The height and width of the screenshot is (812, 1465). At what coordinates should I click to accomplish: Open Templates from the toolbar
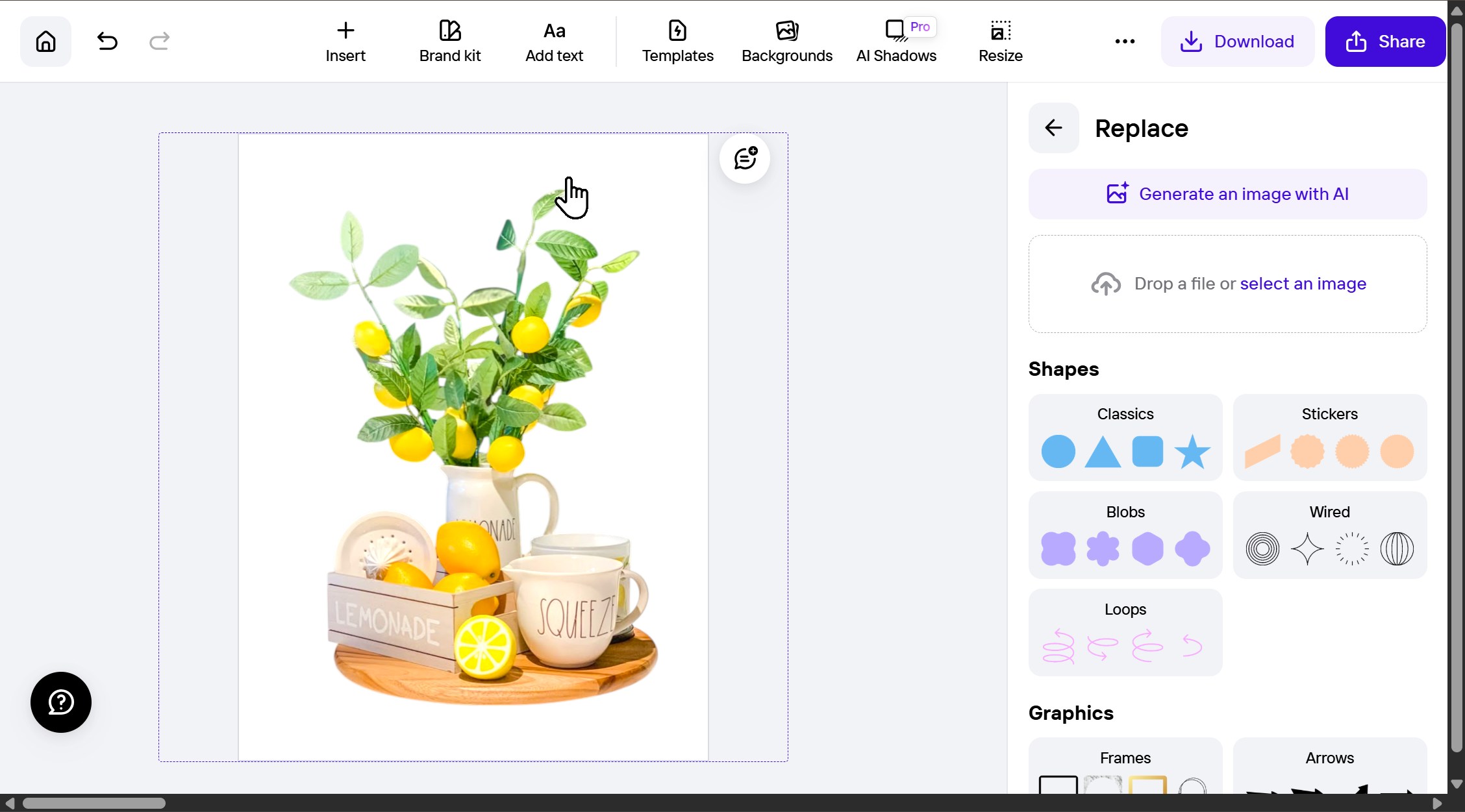677,42
